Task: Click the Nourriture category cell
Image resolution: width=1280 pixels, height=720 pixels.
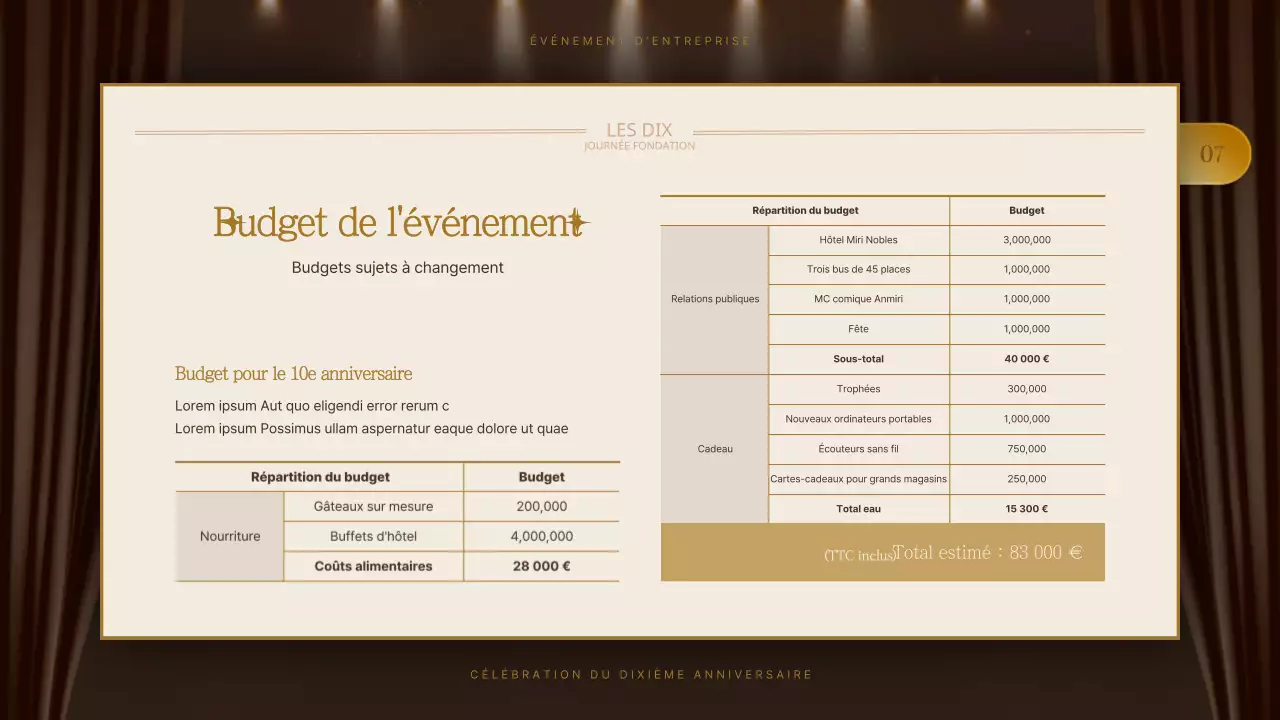Action: (x=229, y=536)
